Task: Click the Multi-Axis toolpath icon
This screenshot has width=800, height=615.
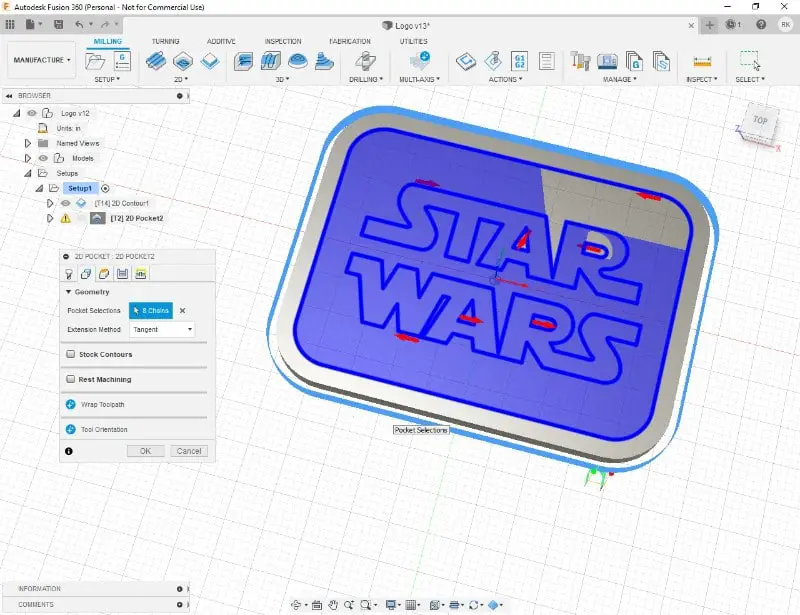Action: coord(420,61)
